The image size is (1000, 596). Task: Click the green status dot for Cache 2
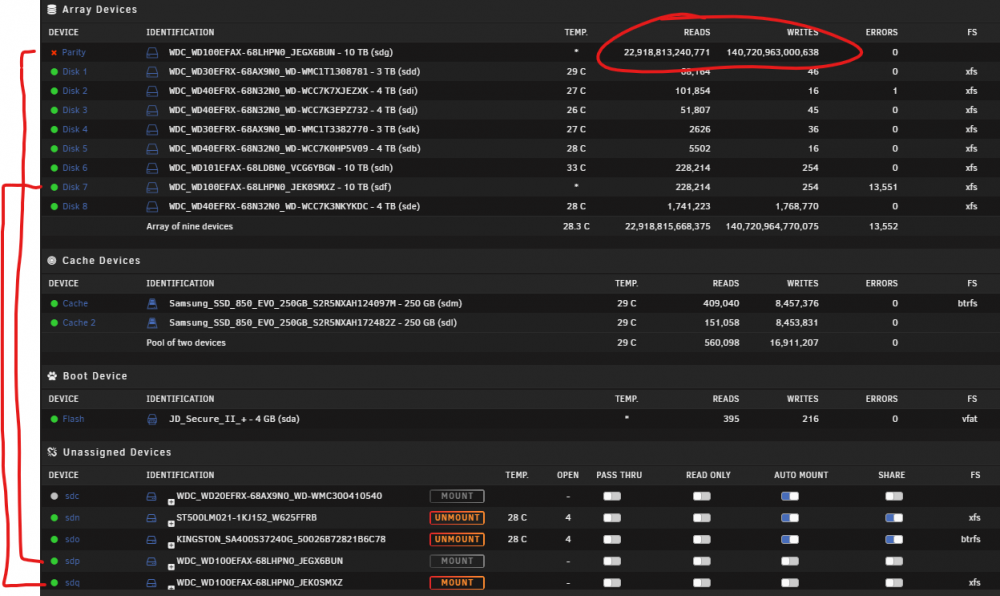coord(54,323)
